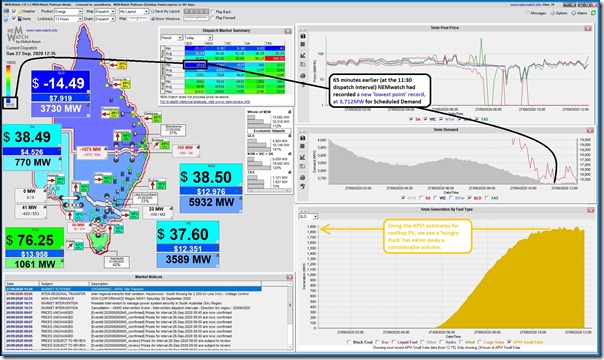The height and width of the screenshot is (360, 604).
Task: Click the Save My Layout button
Action: [x=166, y=12]
